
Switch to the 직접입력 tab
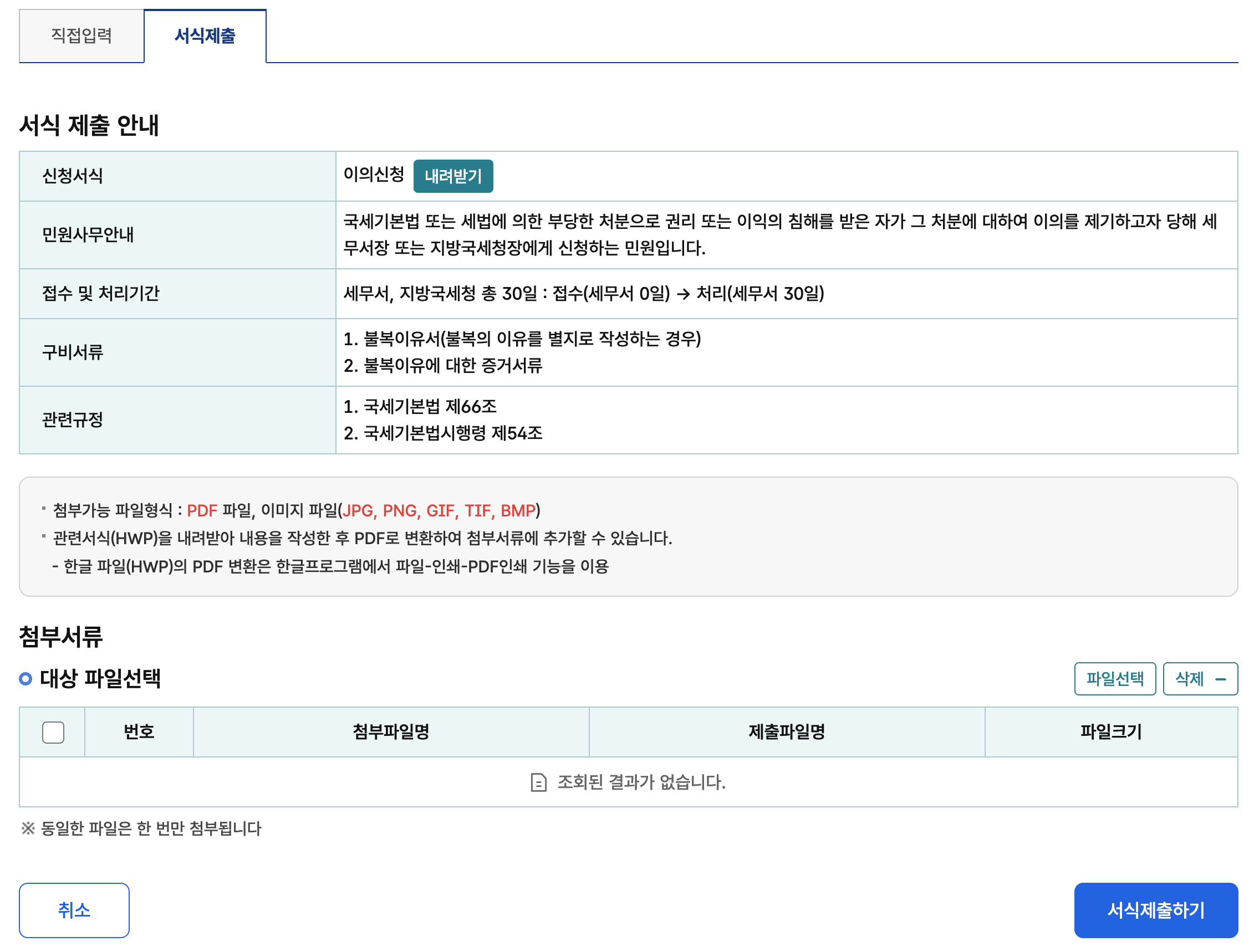tap(81, 35)
